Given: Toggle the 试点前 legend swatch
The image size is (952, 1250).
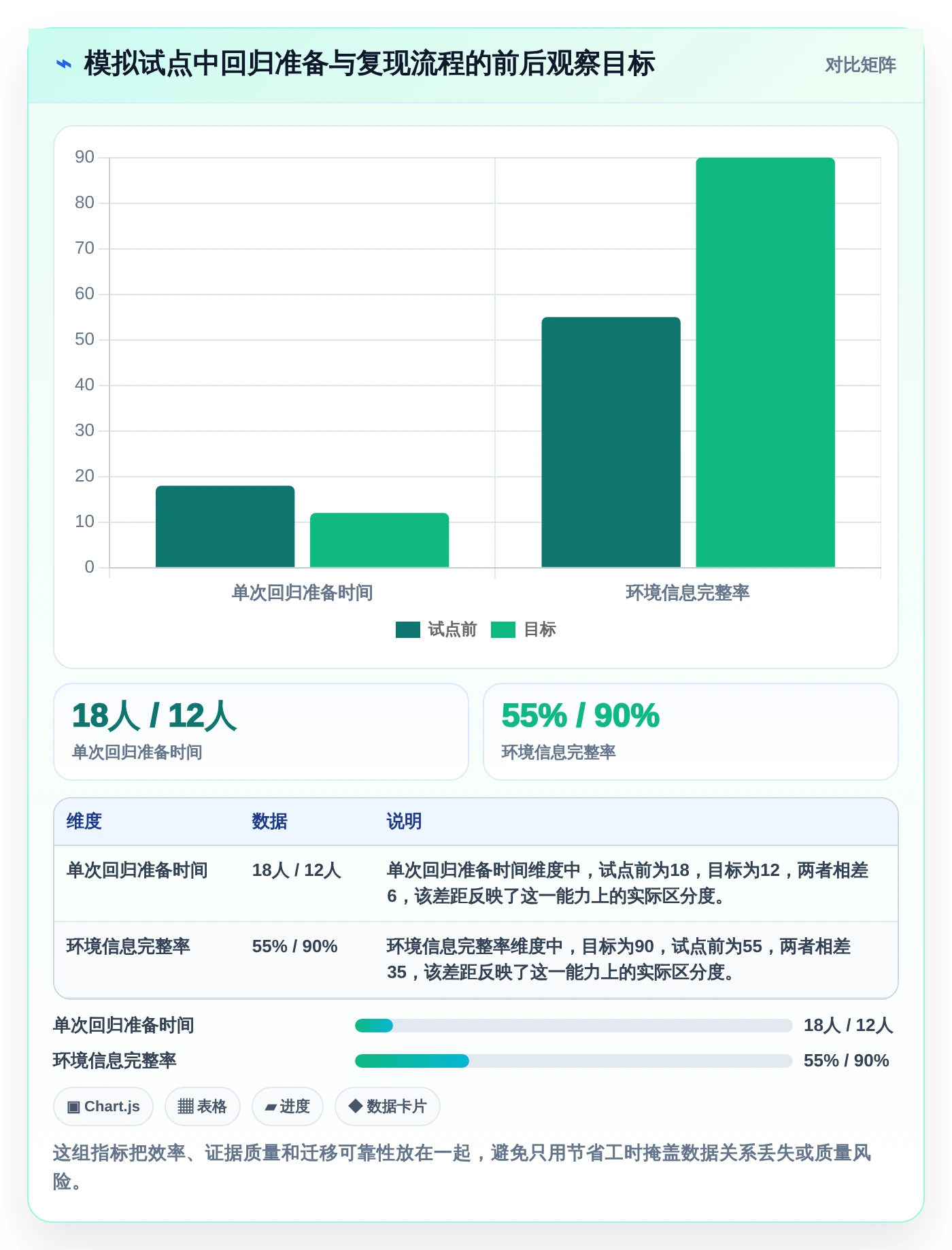Looking at the screenshot, I should pyautogui.click(x=407, y=630).
